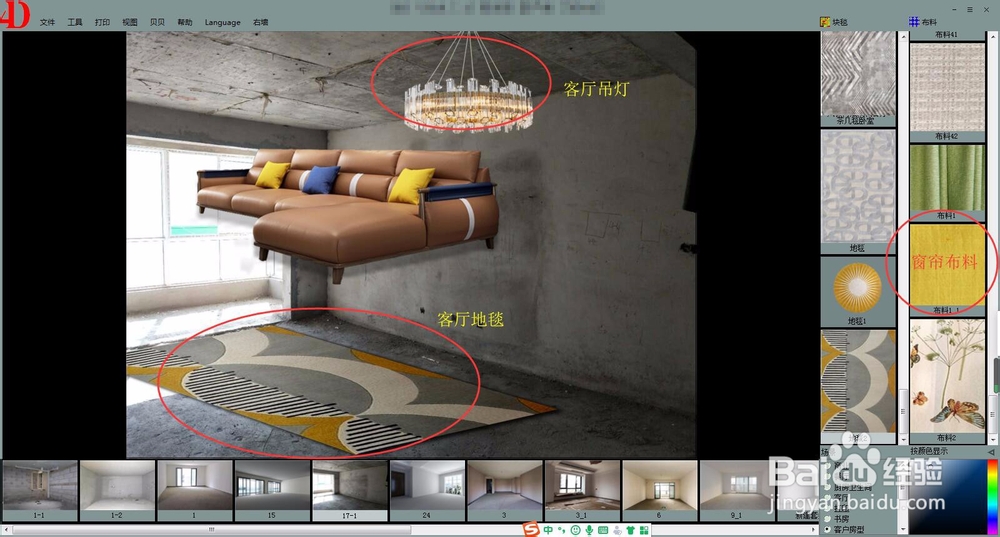Viewport: 1000px width, 537px height.
Task: Open the Language menu
Action: 223,22
